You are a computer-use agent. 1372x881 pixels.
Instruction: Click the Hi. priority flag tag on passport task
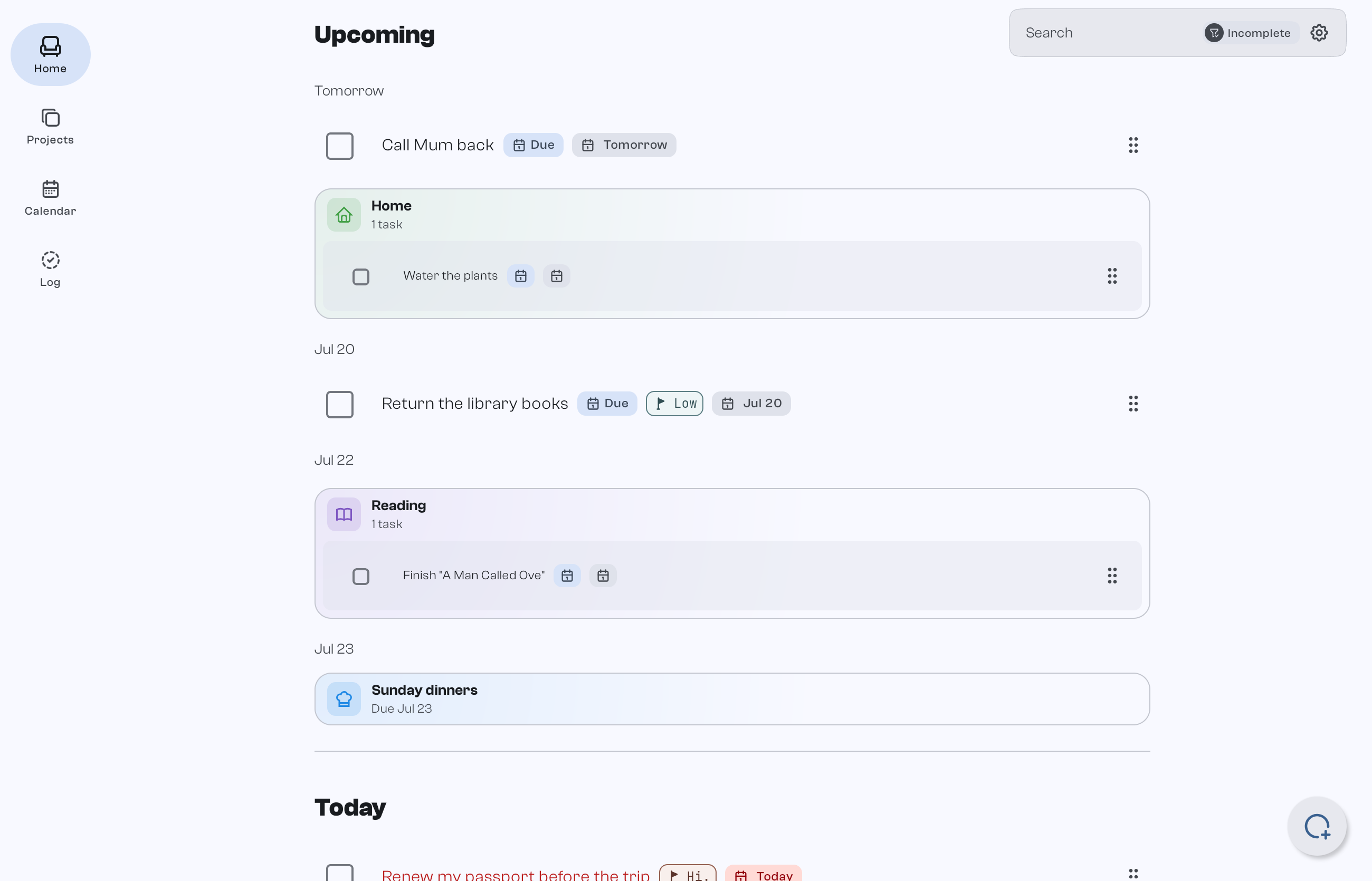pos(688,873)
